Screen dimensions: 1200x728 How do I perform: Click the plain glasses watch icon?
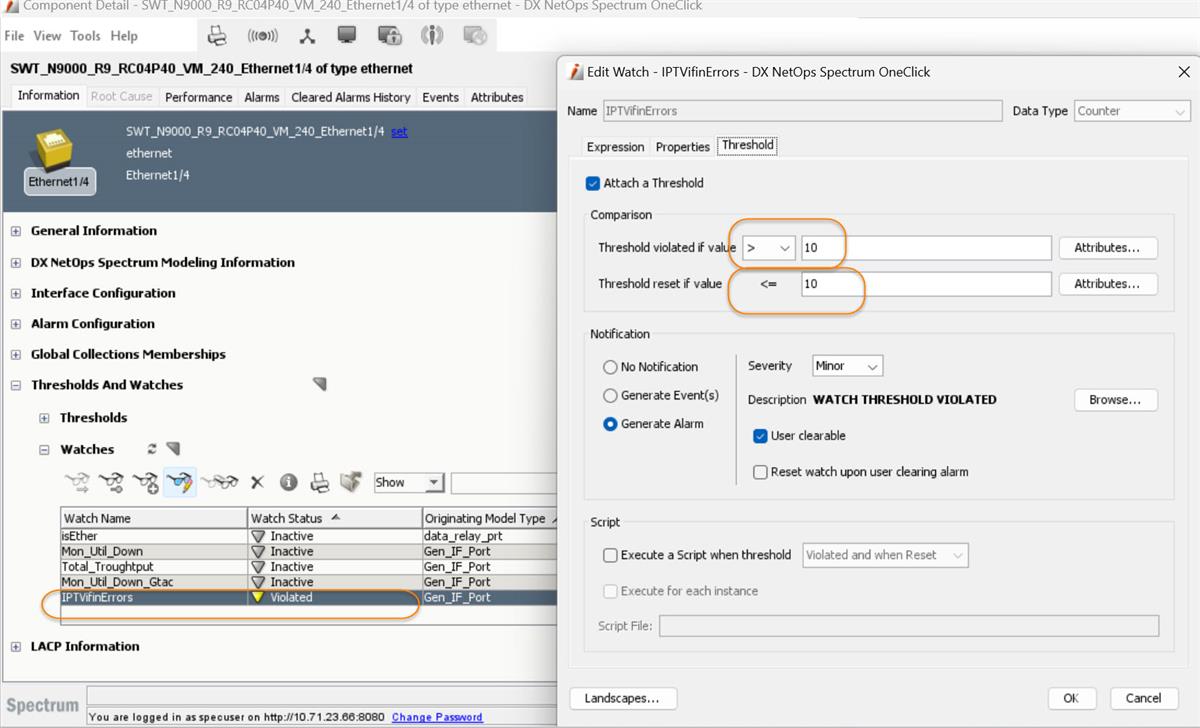[x=219, y=482]
